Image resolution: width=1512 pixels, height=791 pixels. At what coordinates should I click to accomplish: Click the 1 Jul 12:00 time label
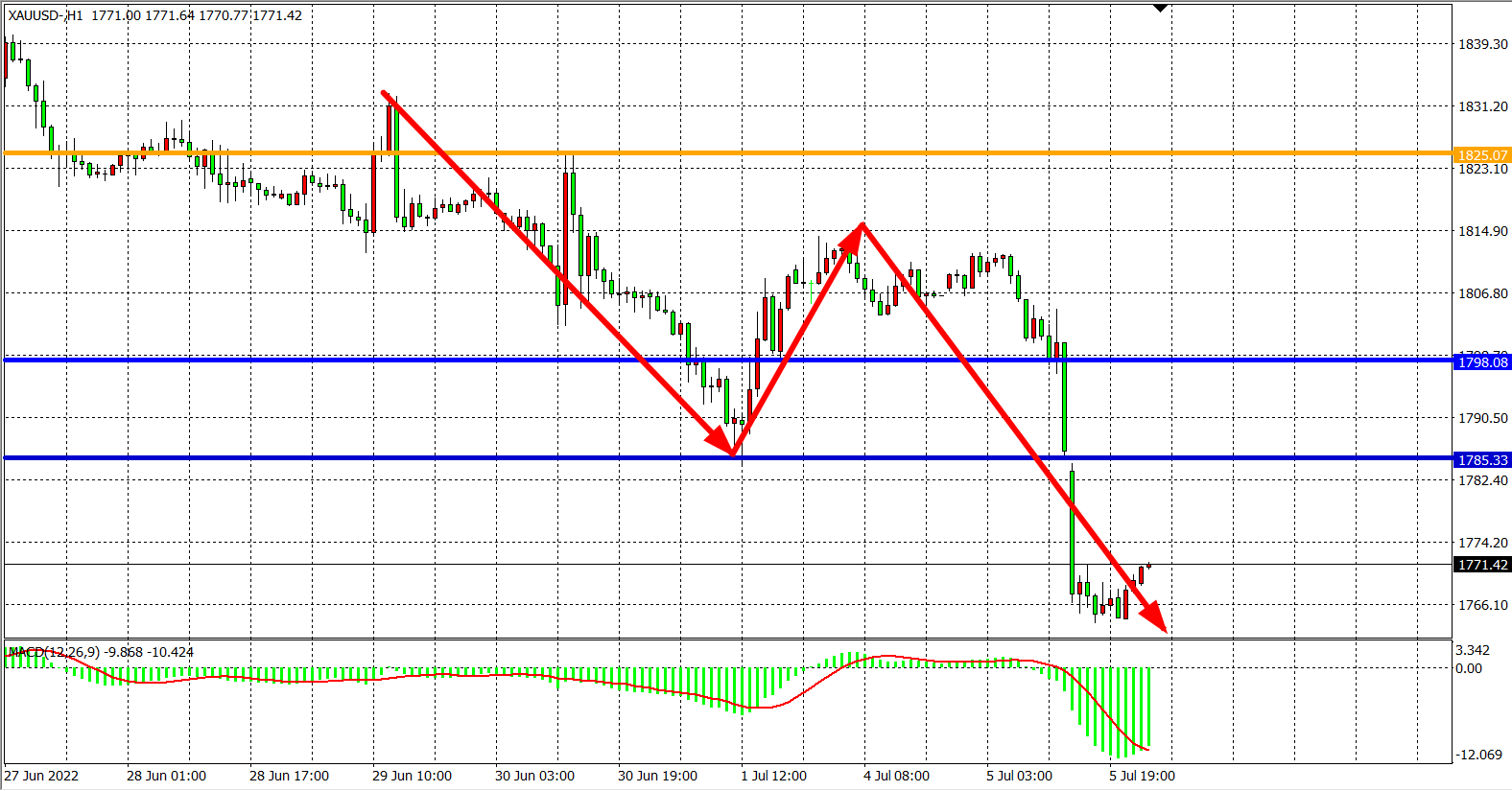773,776
